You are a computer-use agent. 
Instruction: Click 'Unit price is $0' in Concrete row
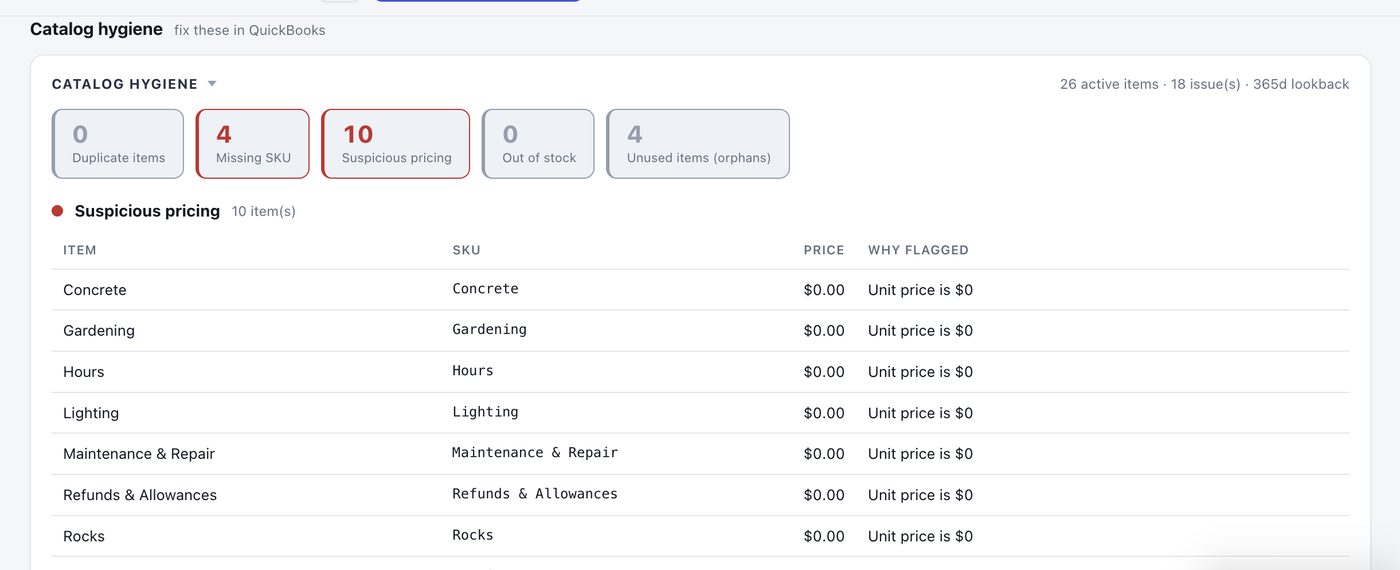coord(920,290)
